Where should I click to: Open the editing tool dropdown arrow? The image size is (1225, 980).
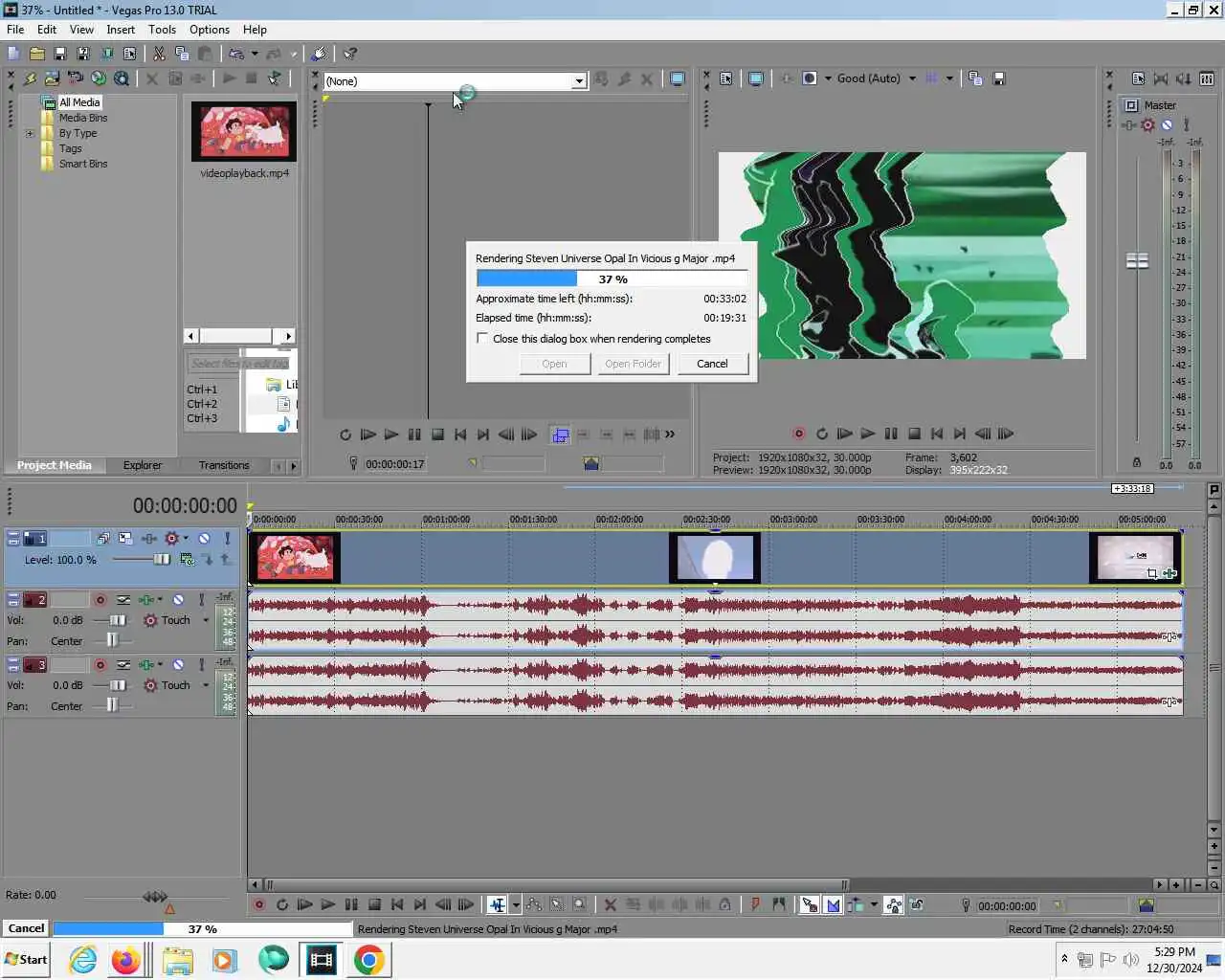tap(516, 904)
